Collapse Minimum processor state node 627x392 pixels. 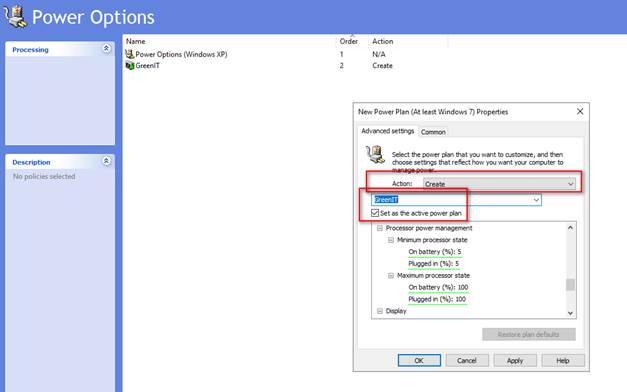[x=391, y=240]
